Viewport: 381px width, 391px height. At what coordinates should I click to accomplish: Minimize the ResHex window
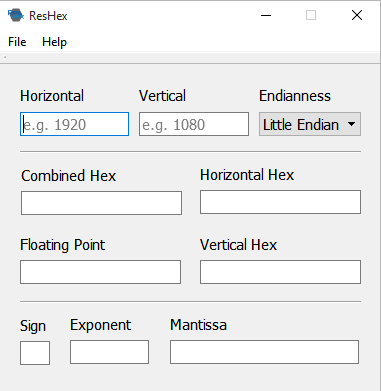tap(266, 15)
